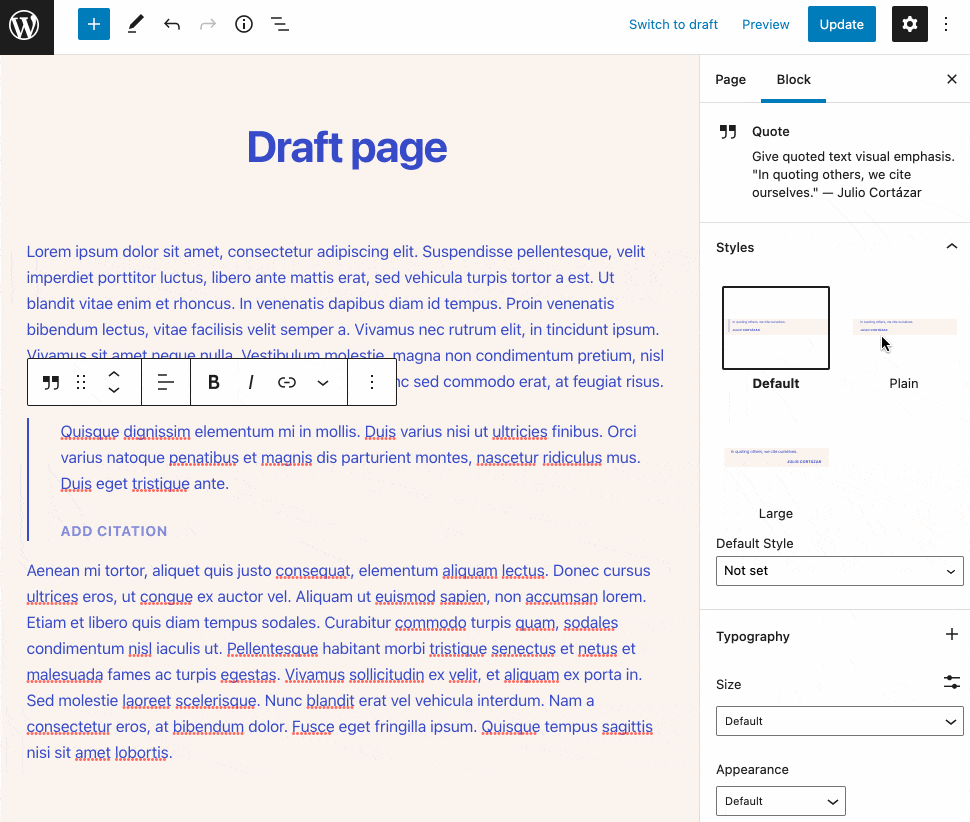970x822 pixels.
Task: Select the Tools pencil icon
Action: click(x=135, y=25)
